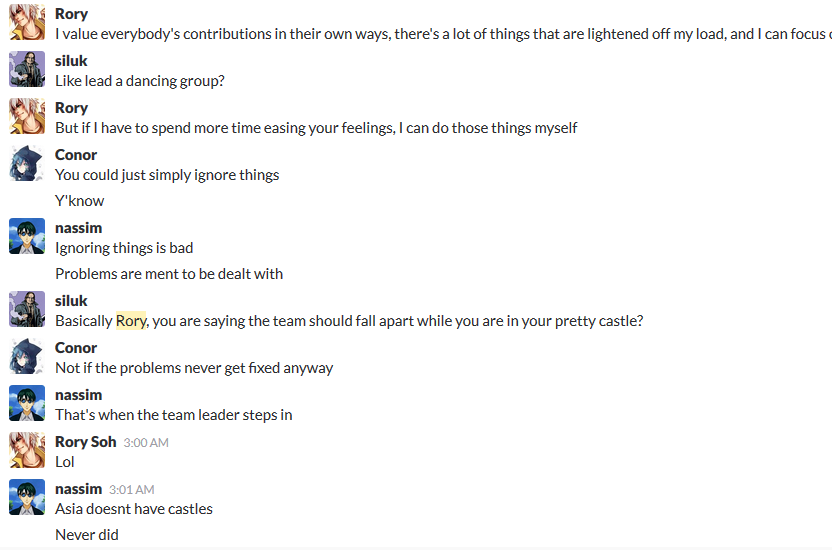Viewport: 832px width, 550px height.
Task: Select the "Y'know" message from Conor
Action: tap(80, 201)
